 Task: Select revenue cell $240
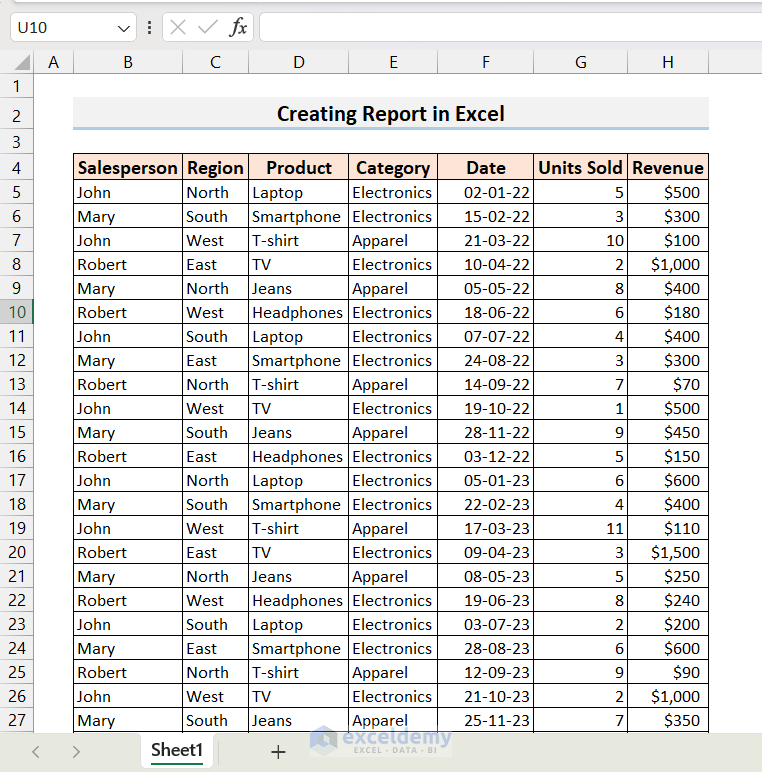pos(668,600)
